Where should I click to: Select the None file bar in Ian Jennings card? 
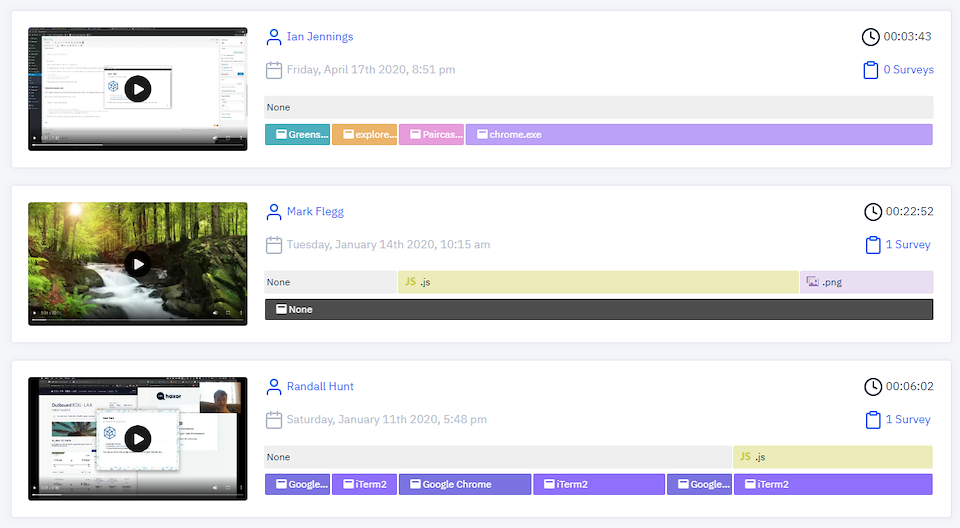599,107
